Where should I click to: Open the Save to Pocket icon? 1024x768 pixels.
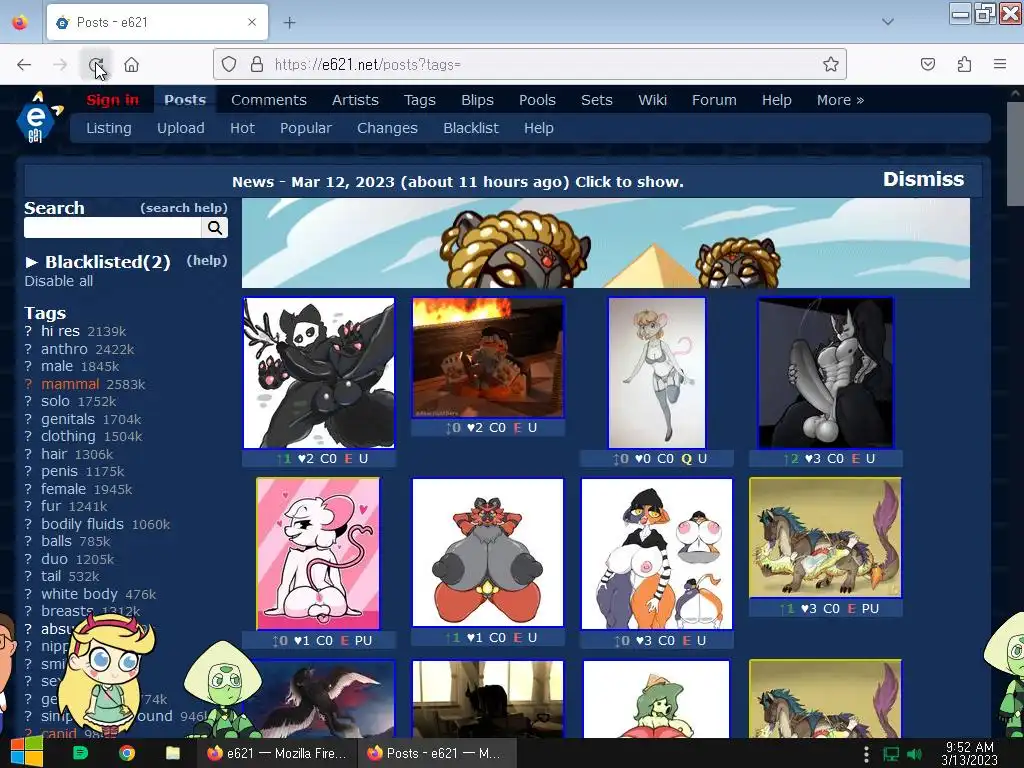pyautogui.click(x=928, y=64)
